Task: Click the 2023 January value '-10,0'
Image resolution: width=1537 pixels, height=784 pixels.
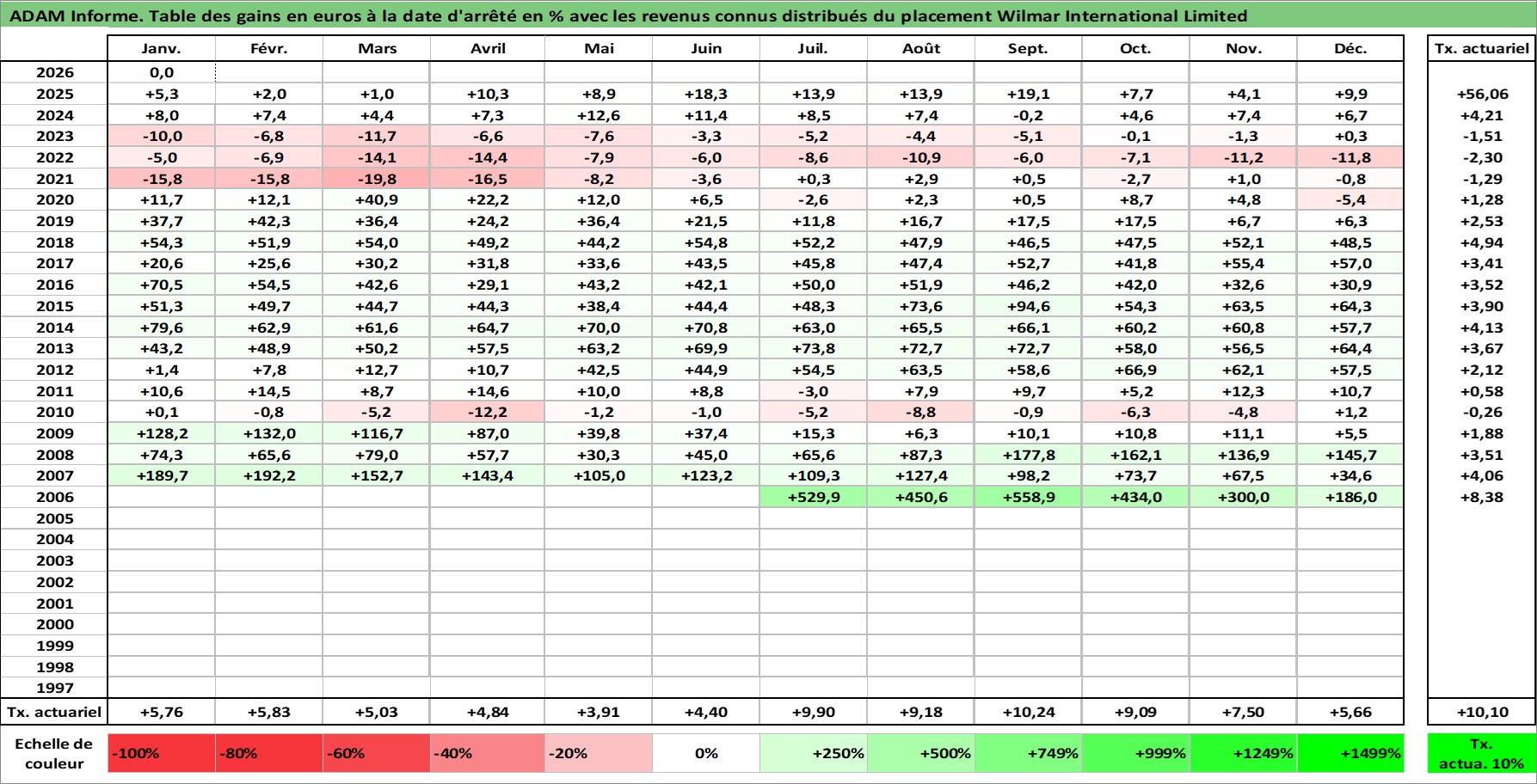Action: pyautogui.click(x=162, y=136)
